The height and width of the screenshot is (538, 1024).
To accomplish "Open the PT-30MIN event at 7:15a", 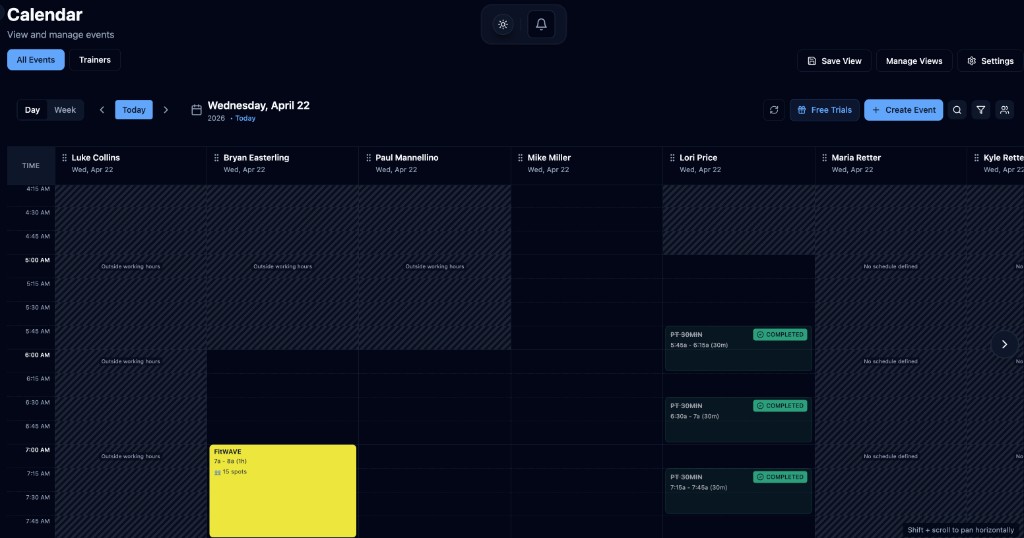I will (738, 491).
